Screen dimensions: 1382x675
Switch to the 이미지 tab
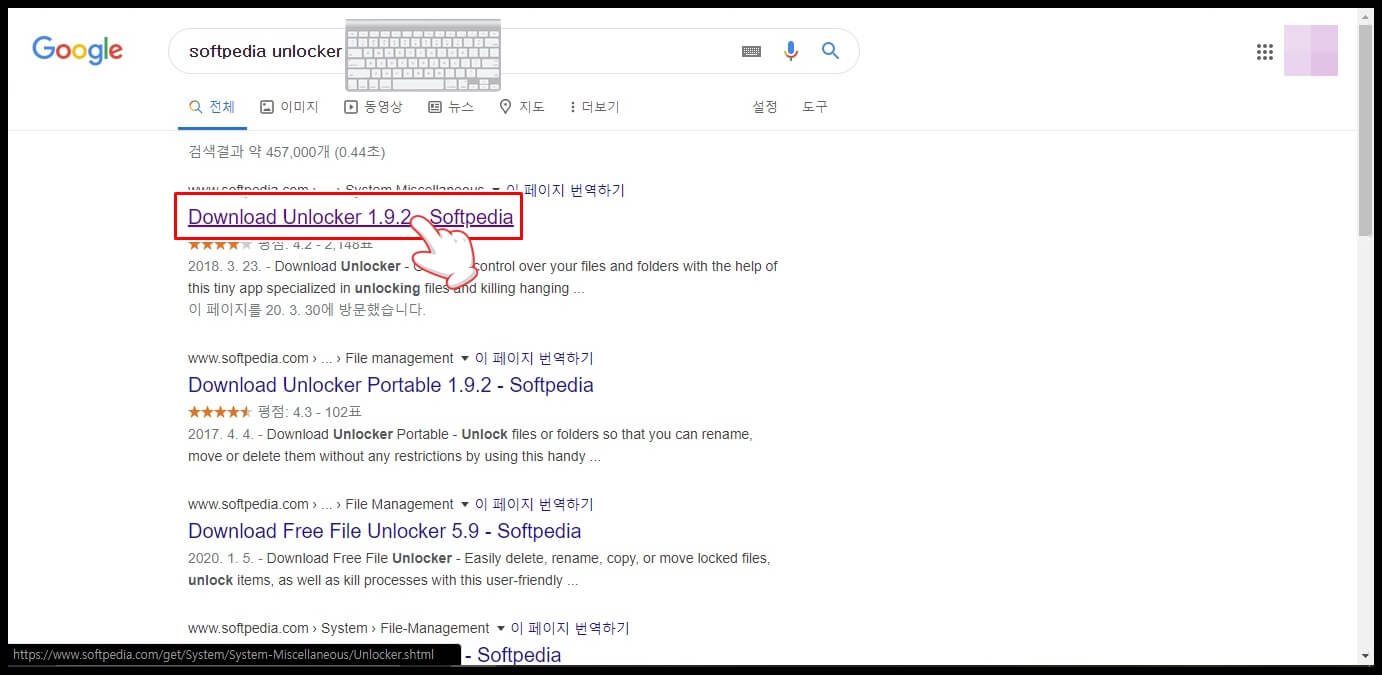pos(289,107)
